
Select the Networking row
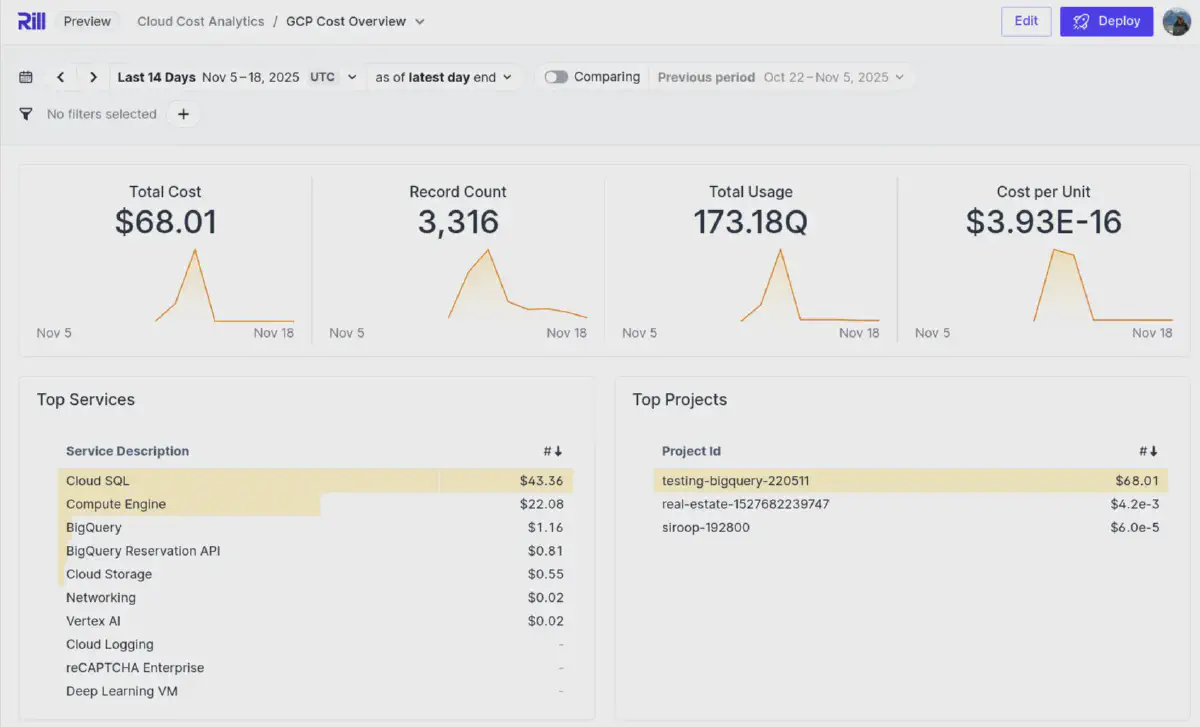tap(315, 598)
